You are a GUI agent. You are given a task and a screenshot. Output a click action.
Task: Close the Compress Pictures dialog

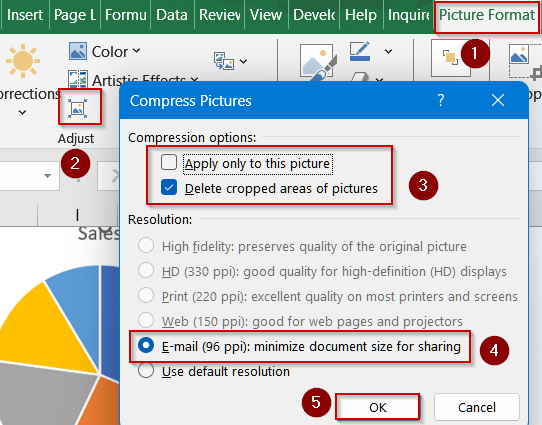(x=498, y=101)
